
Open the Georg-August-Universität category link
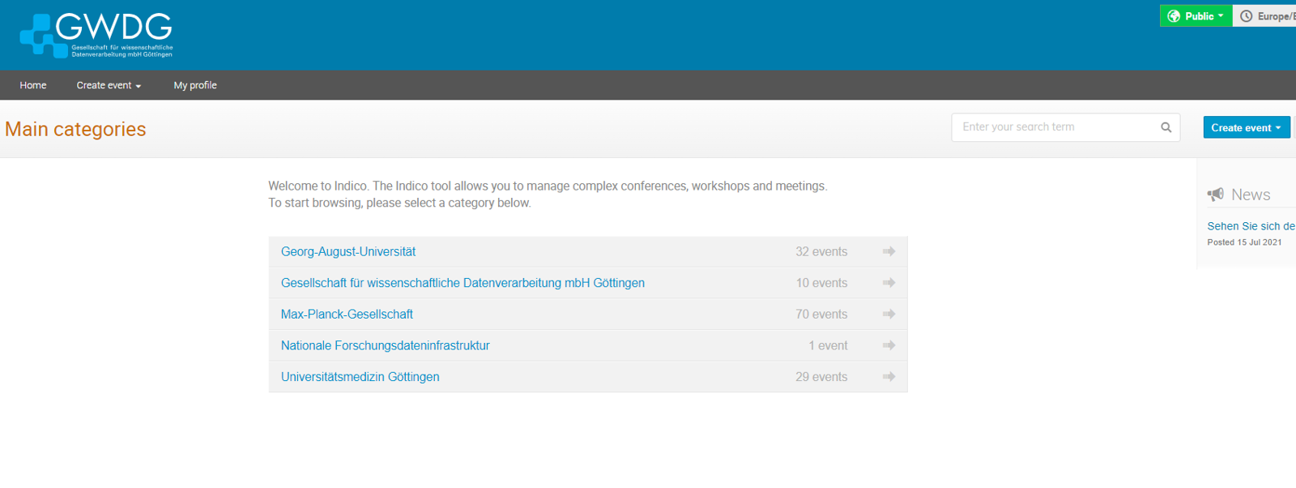point(348,252)
